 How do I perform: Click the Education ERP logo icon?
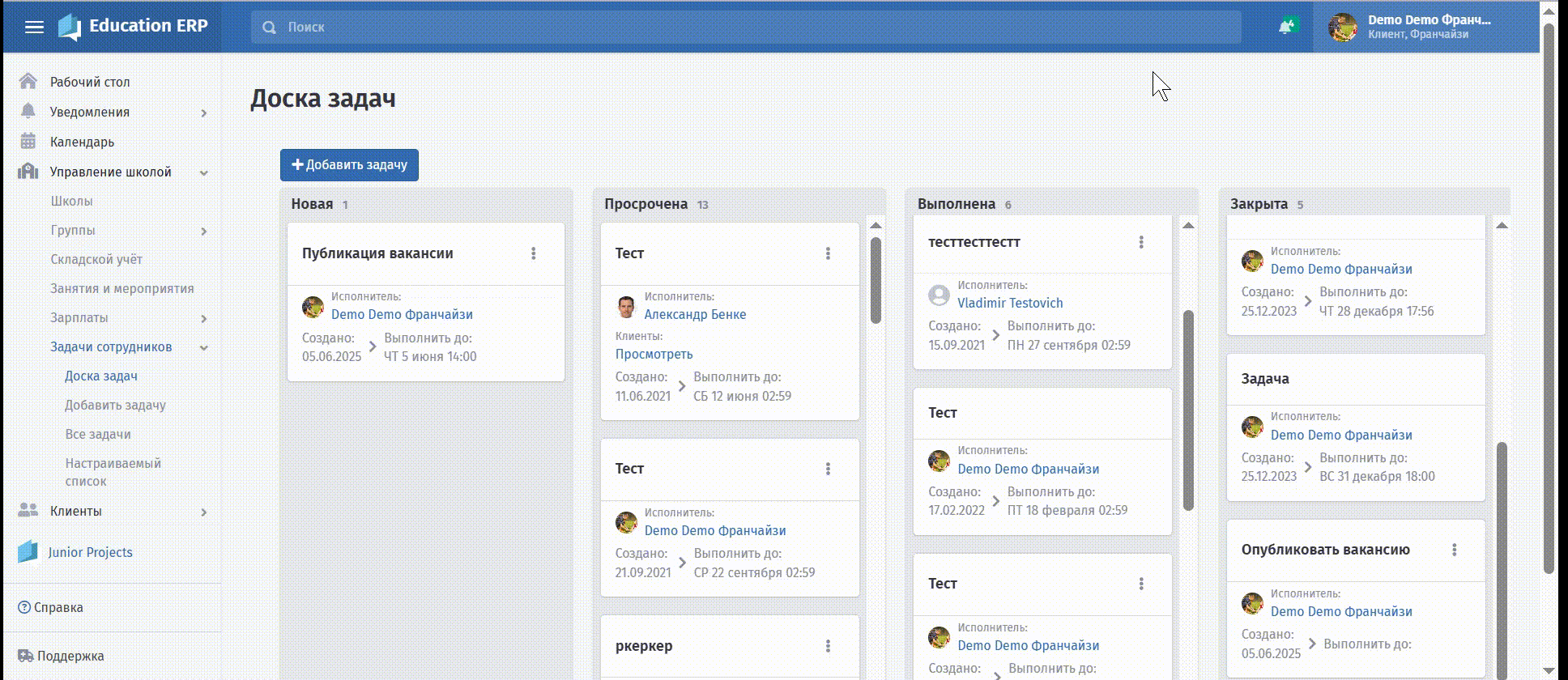tap(70, 27)
